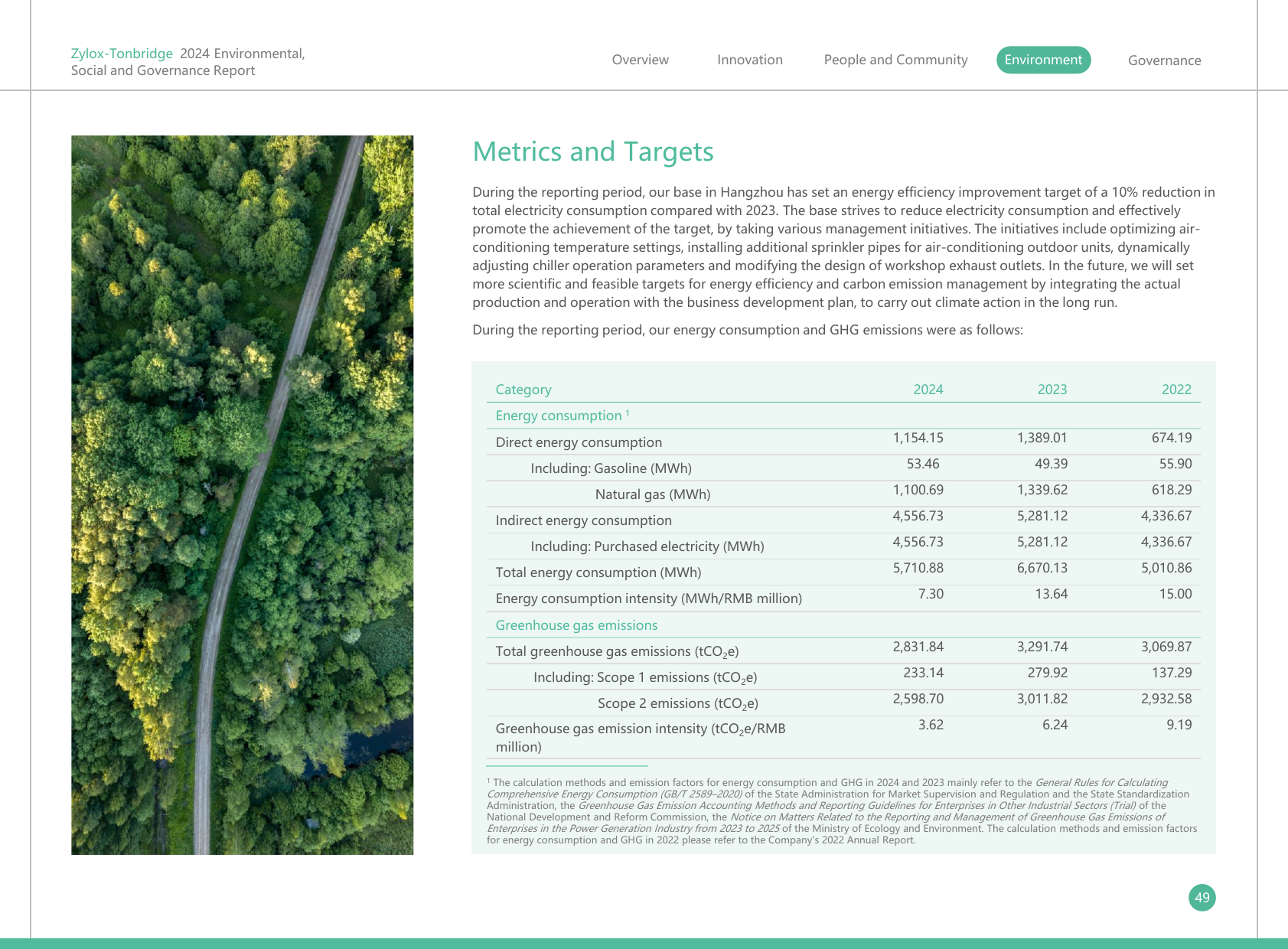Image resolution: width=1288 pixels, height=949 pixels.
Task: Select Including: Scope 1 emissions label
Action: click(x=645, y=677)
